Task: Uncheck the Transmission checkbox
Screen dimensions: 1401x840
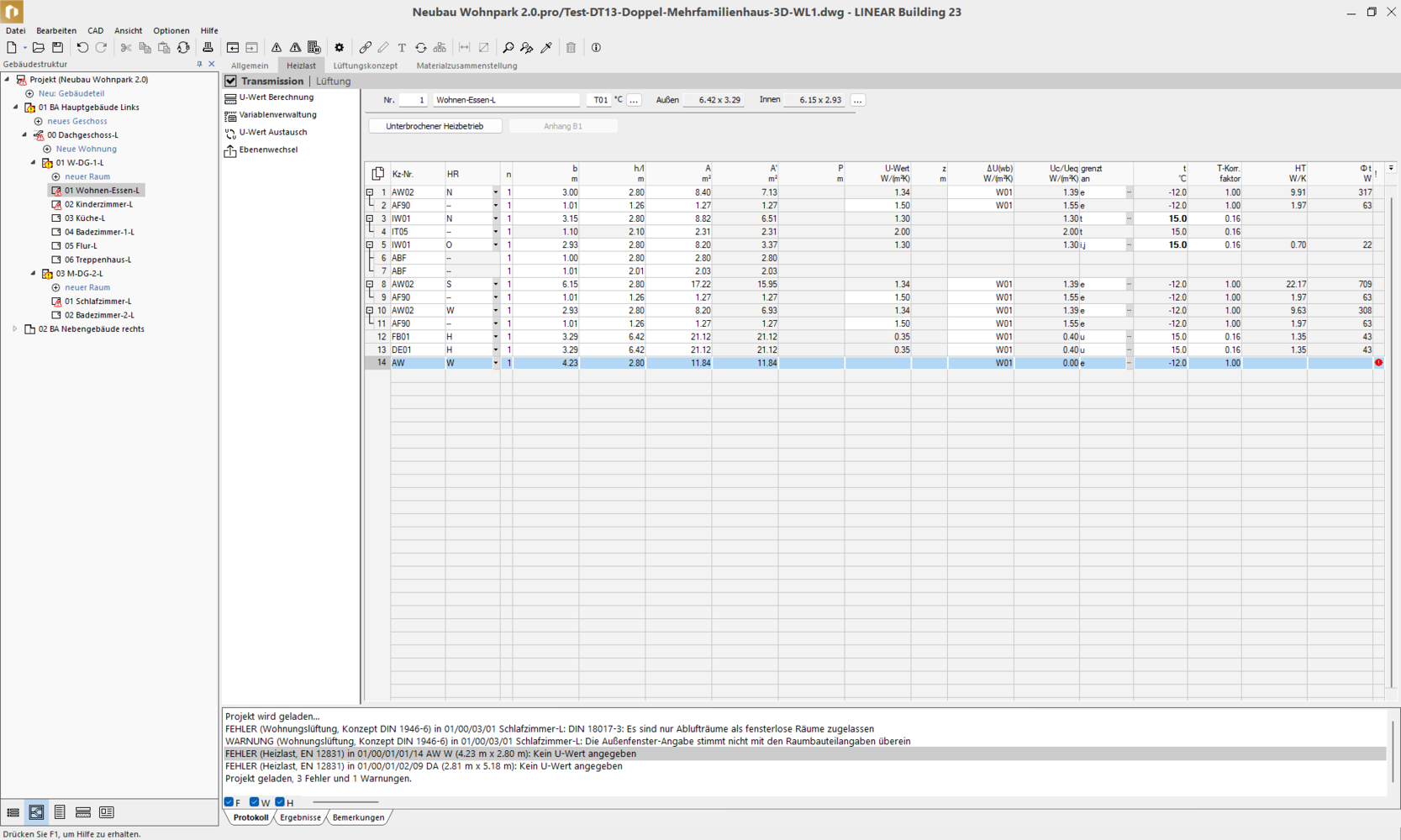Action: [230, 81]
